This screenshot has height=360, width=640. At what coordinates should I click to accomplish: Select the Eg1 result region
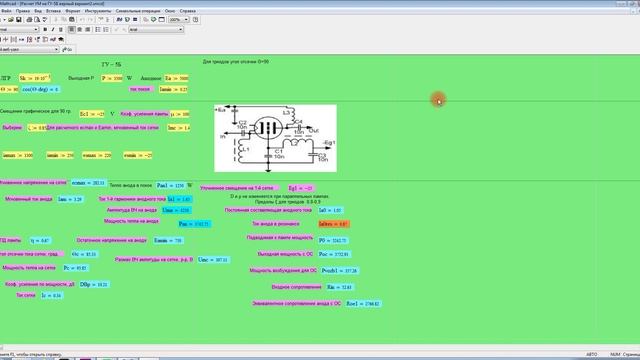tap(301, 188)
